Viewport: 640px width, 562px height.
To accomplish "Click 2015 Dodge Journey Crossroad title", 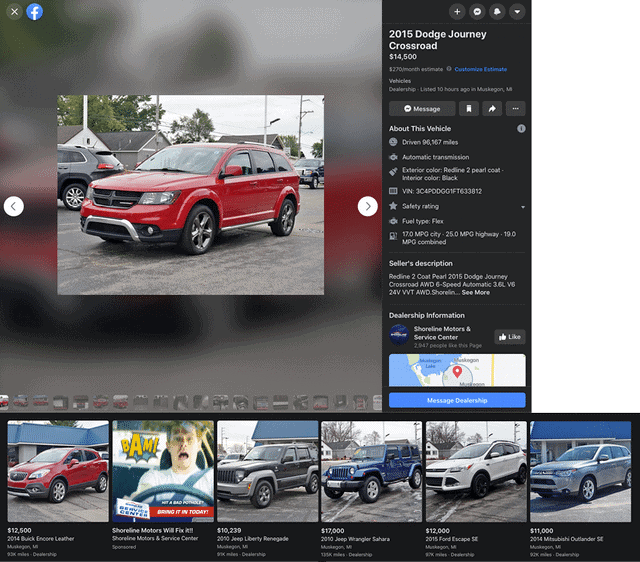I will 438,40.
